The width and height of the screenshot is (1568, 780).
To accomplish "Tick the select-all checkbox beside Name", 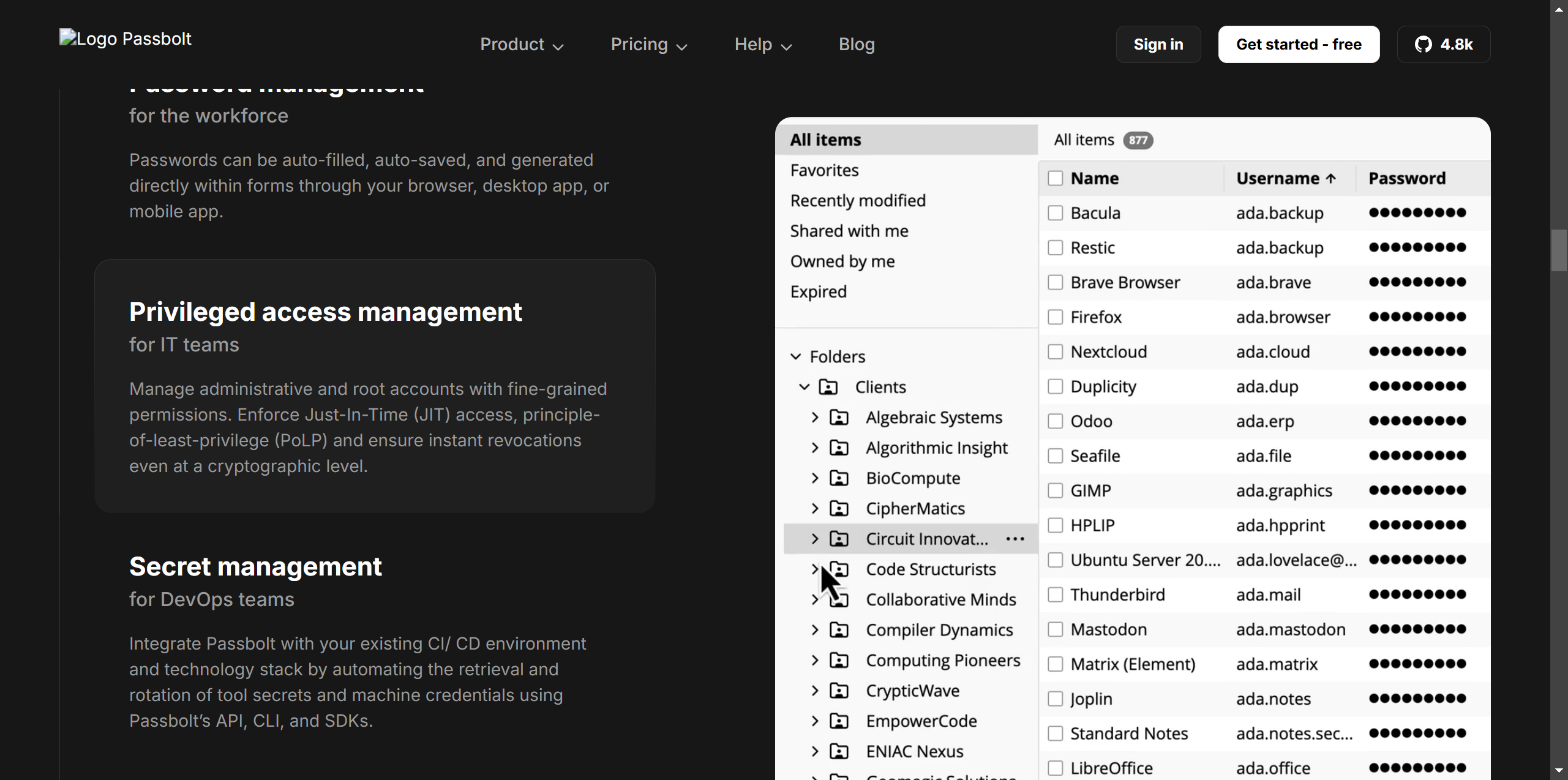I will (x=1055, y=179).
